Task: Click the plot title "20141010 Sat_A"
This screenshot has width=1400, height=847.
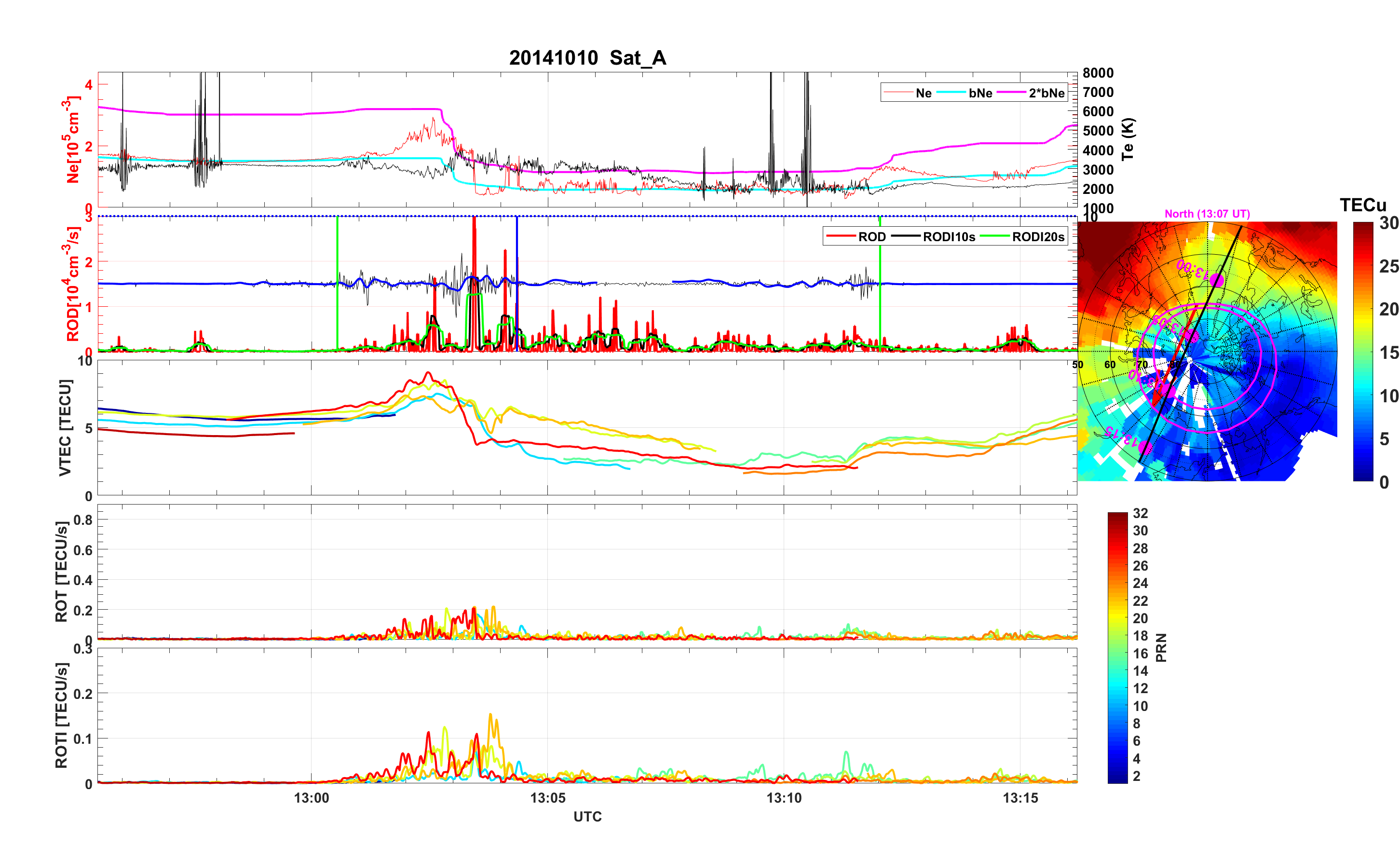Action: coord(587,58)
